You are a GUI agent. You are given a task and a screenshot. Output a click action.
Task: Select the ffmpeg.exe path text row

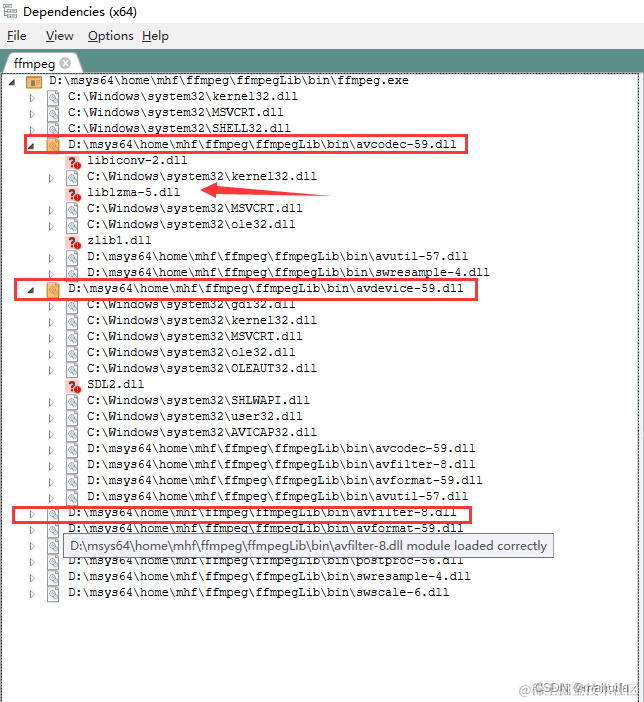click(228, 81)
